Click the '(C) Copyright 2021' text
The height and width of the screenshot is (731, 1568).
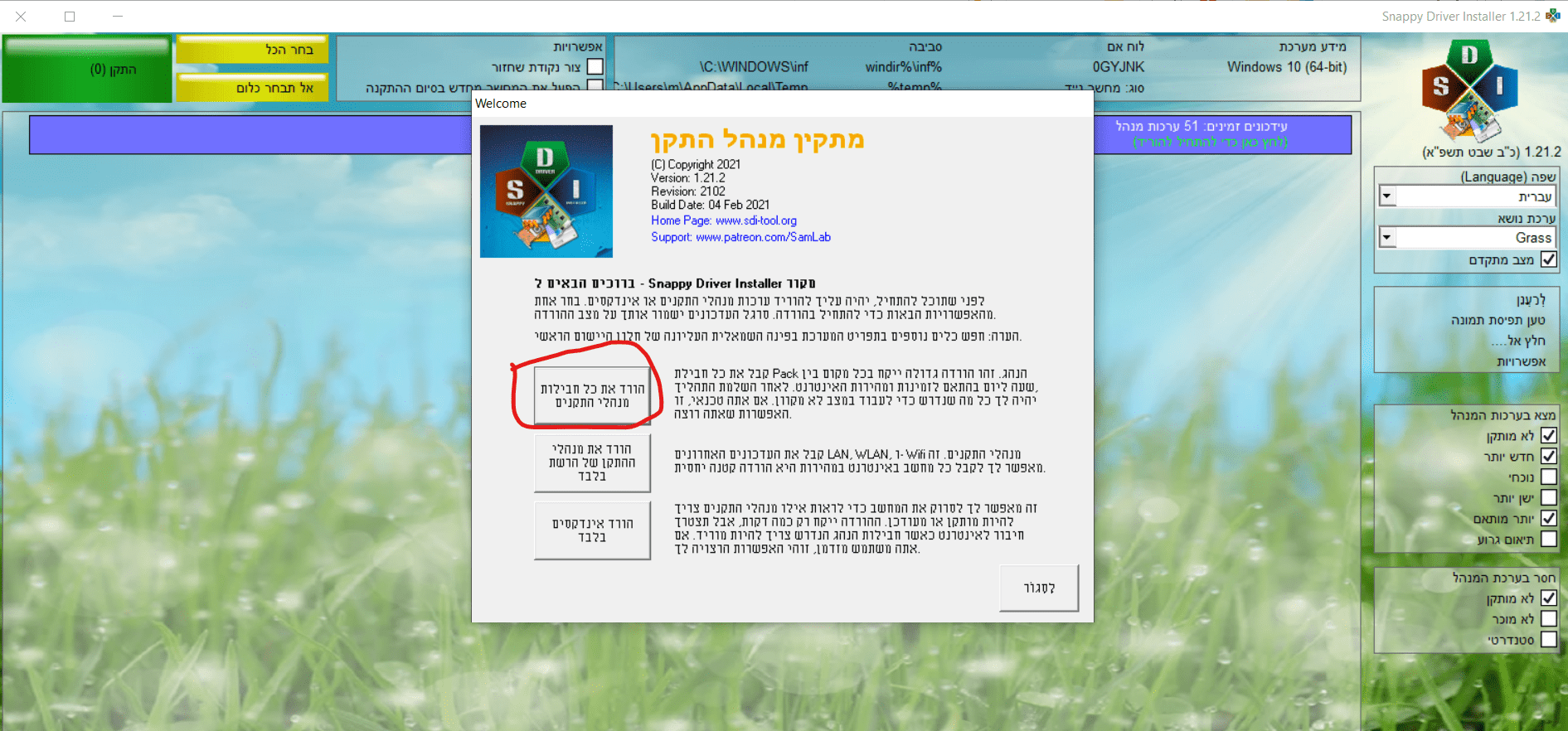click(696, 165)
